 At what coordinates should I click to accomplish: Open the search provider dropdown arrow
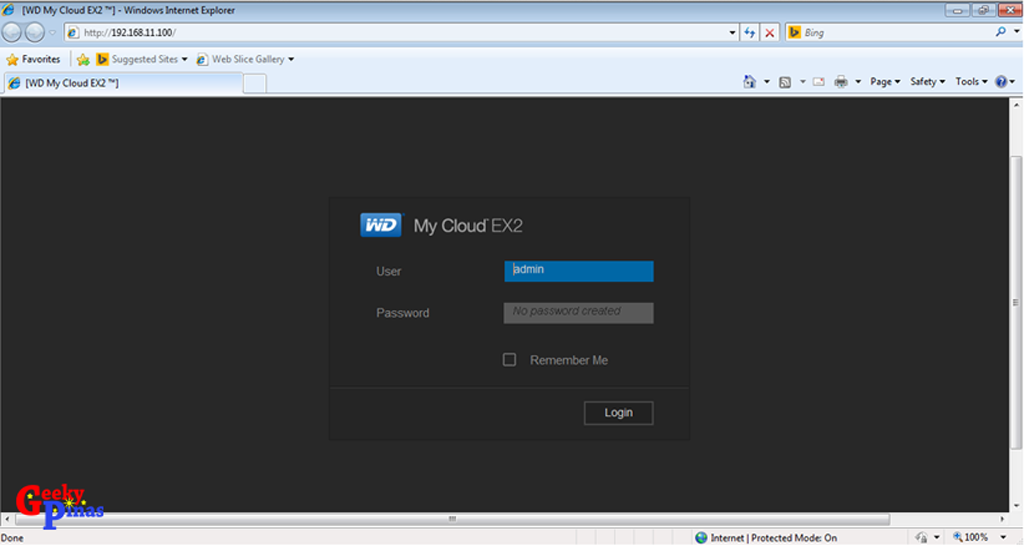1016,32
